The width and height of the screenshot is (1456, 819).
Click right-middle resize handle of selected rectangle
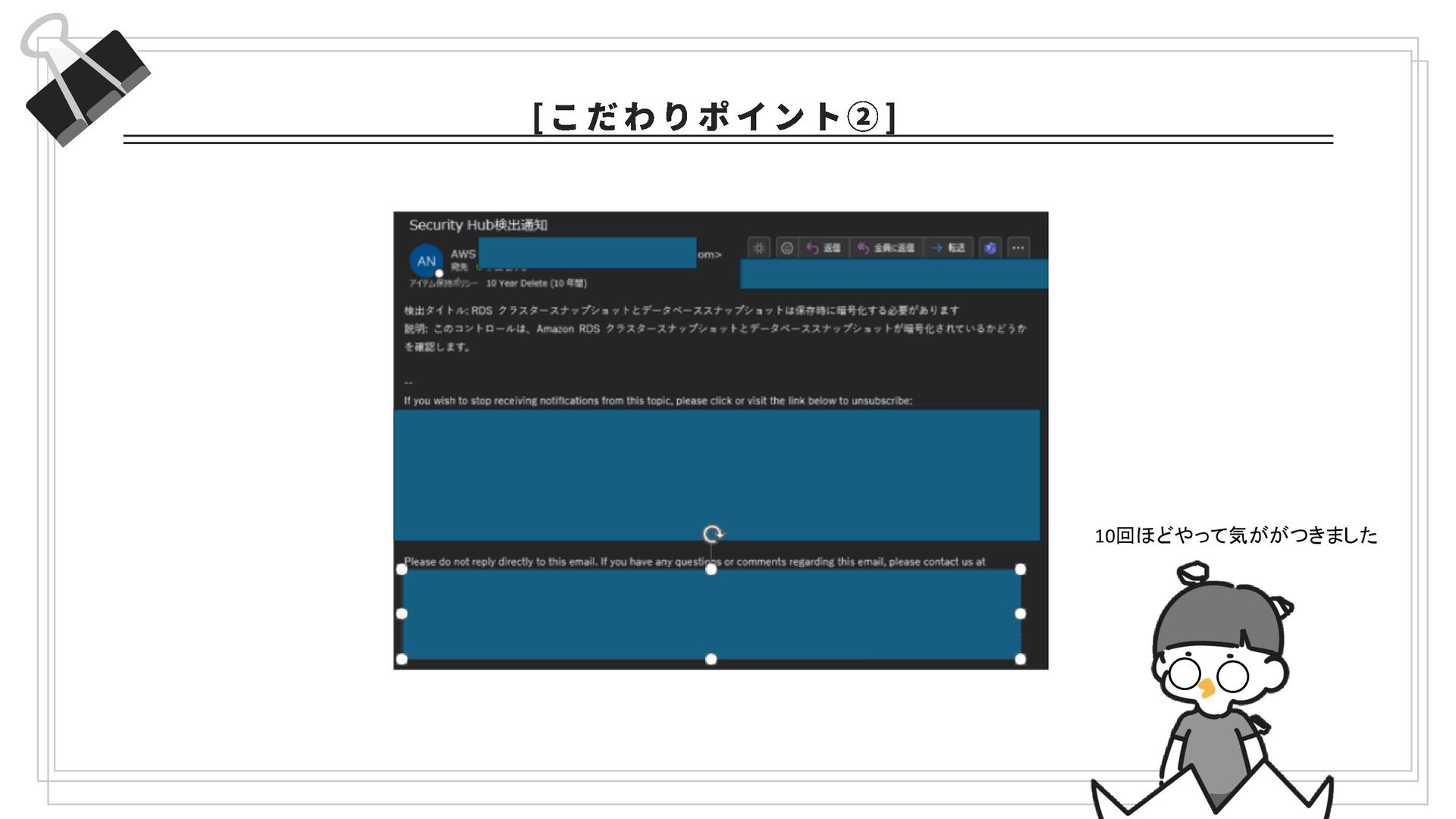(x=1020, y=613)
